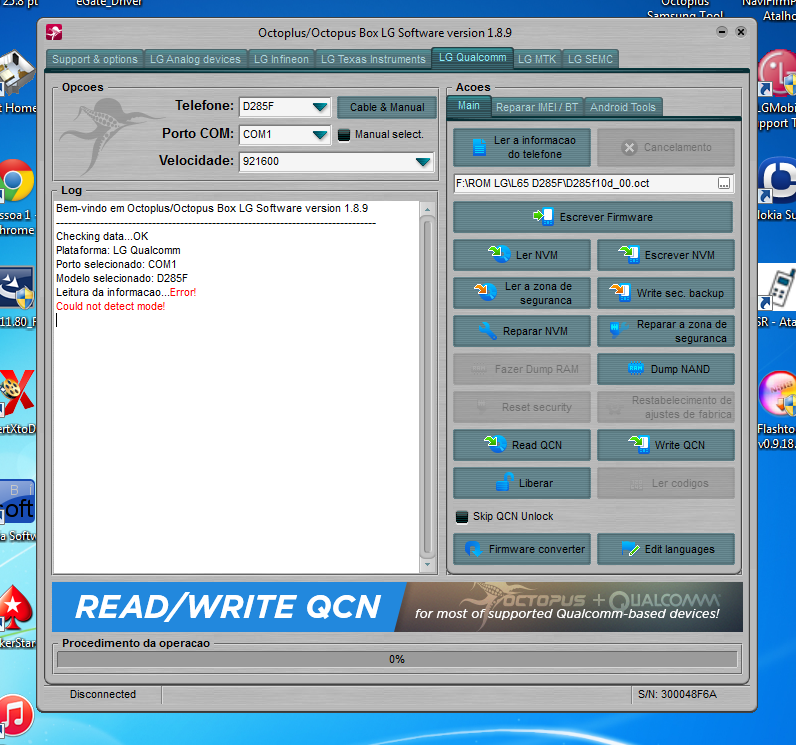Click the Write QCN phone icon

639,444
